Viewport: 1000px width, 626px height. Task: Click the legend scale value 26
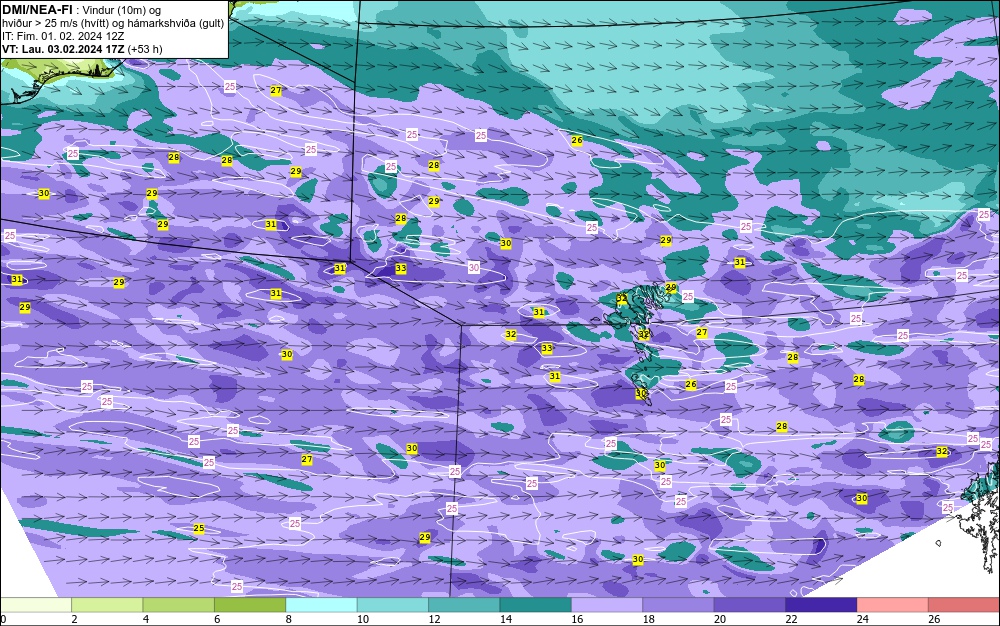point(934,619)
